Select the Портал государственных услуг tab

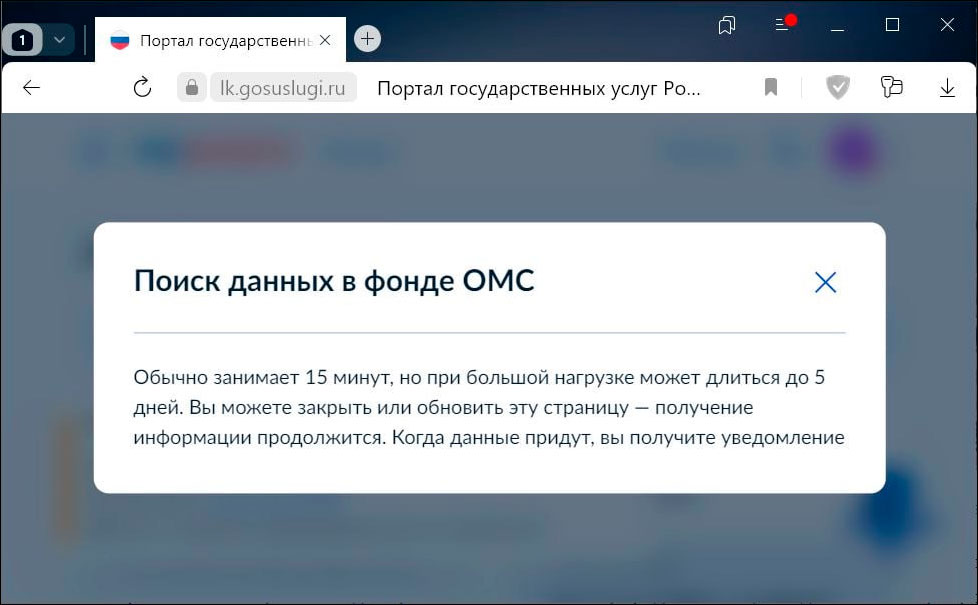220,40
